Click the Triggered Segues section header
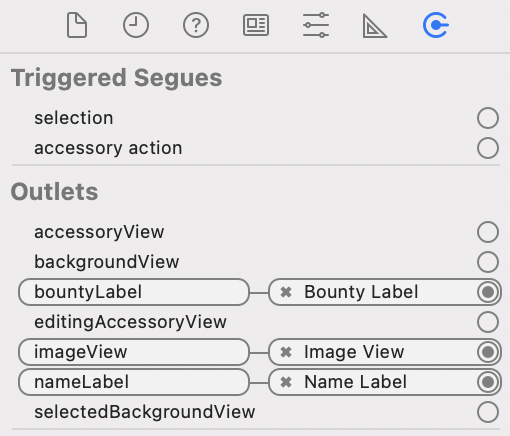The image size is (510, 436). pos(116,78)
